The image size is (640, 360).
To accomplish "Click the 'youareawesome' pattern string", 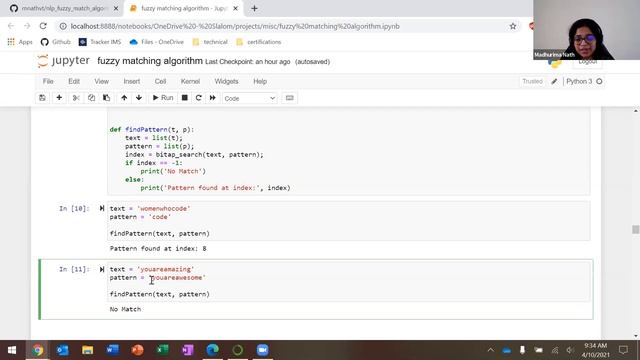I will [x=178, y=278].
